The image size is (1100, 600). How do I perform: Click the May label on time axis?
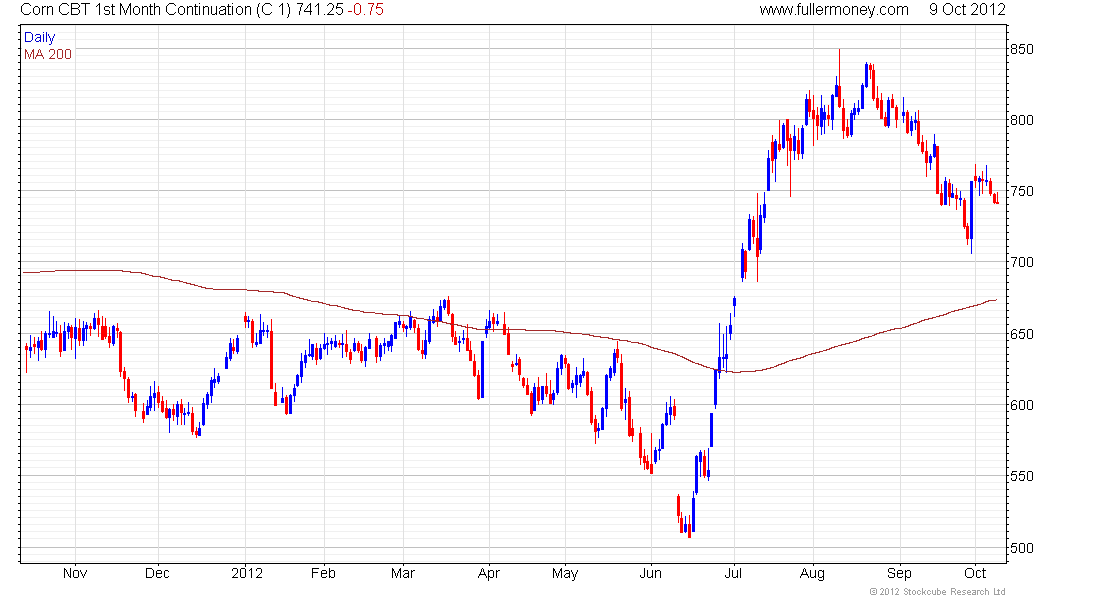click(x=565, y=573)
